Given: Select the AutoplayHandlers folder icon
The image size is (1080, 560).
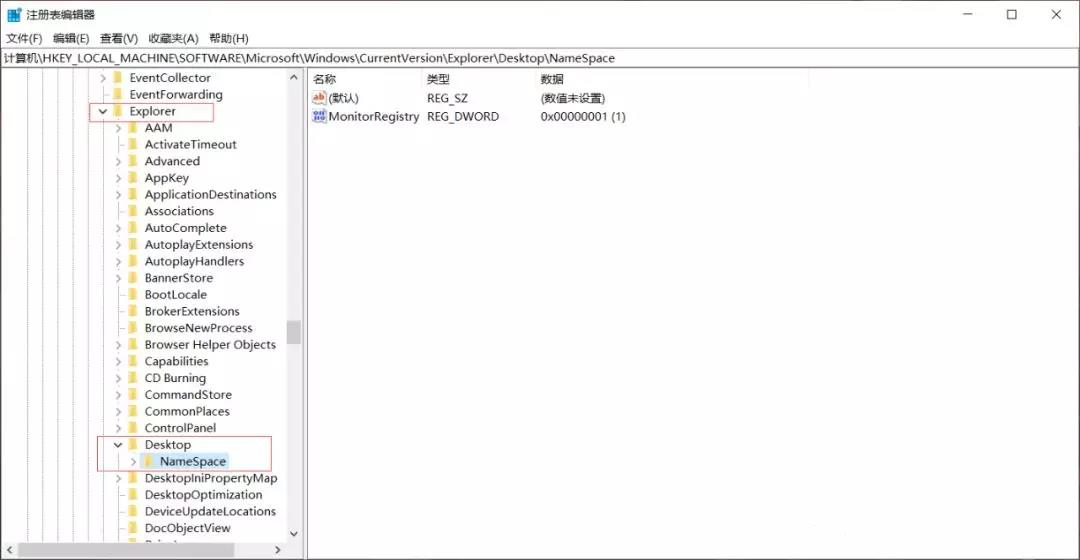Looking at the screenshot, I should click(x=133, y=261).
